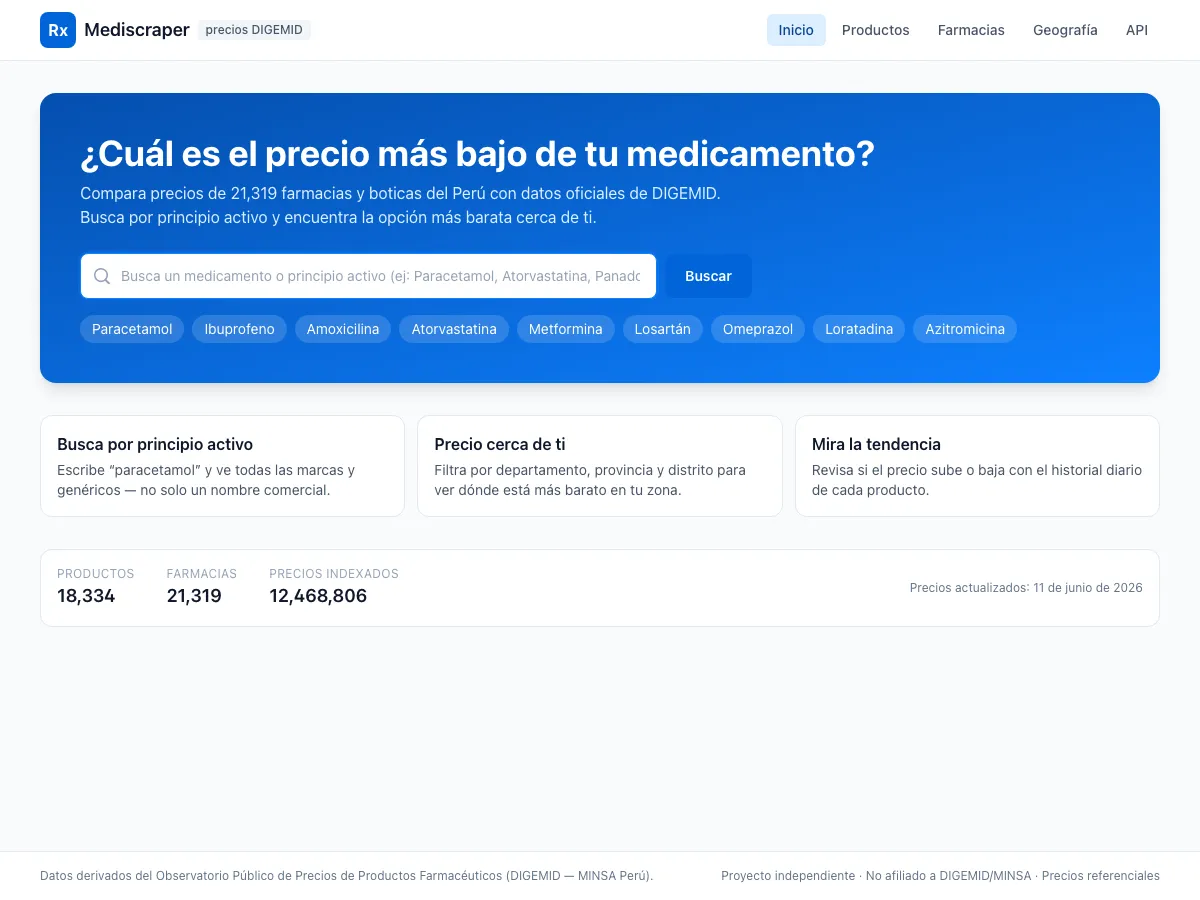Select the Loratadina chip
The width and height of the screenshot is (1200, 900).
(x=859, y=329)
